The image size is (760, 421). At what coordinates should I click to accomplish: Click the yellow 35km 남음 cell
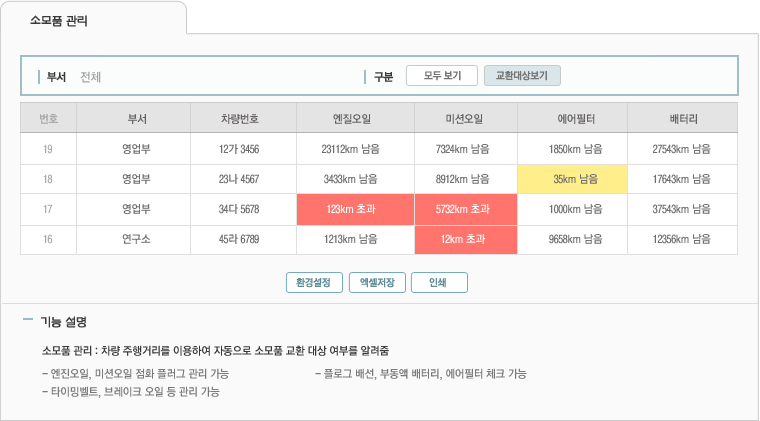(572, 179)
